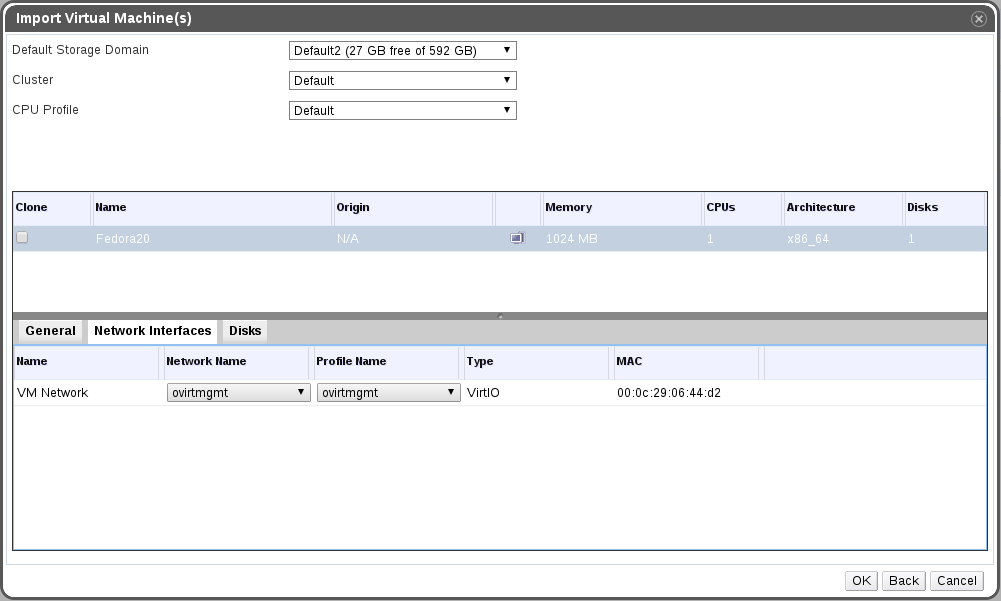
Task: Switch to the Disks tab
Action: 245,331
